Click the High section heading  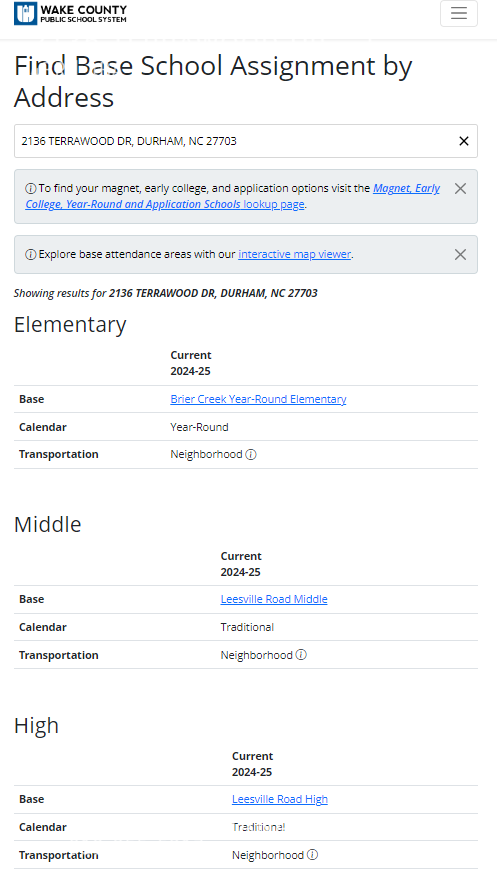click(x=36, y=725)
